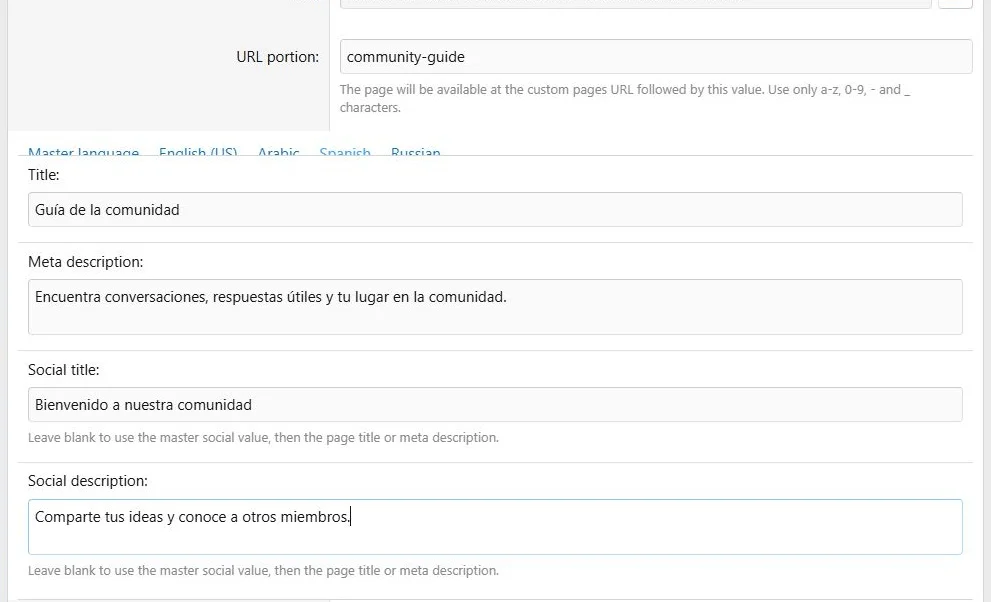Click the 'Leave blank' hint below the Social title field

click(263, 438)
